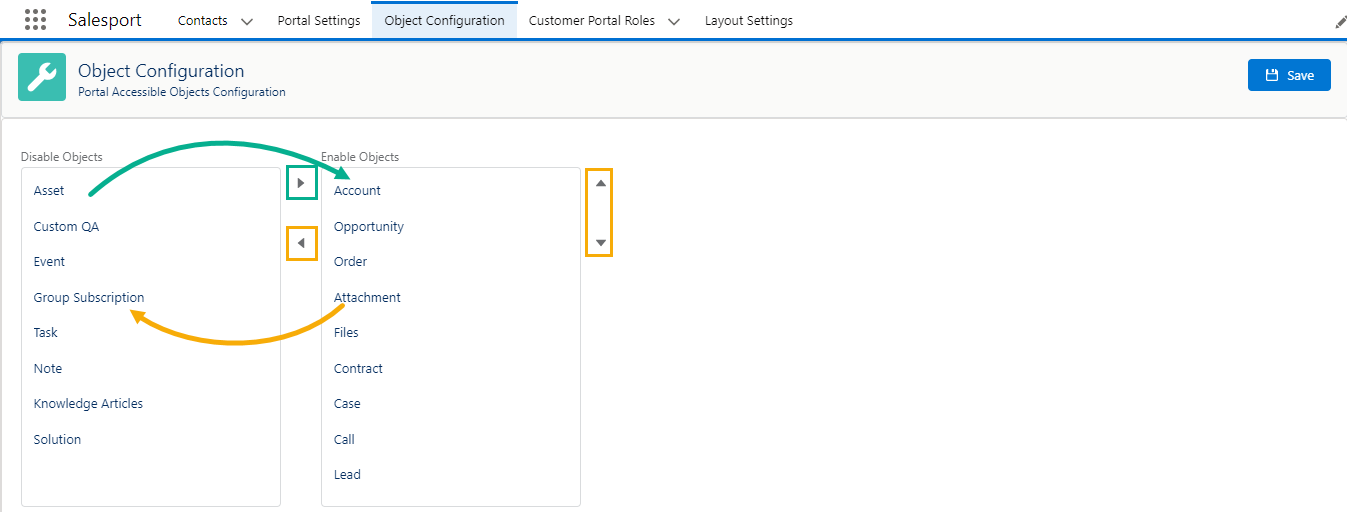Click the Object Configuration wrench icon
The image size is (1347, 512).
42,77
